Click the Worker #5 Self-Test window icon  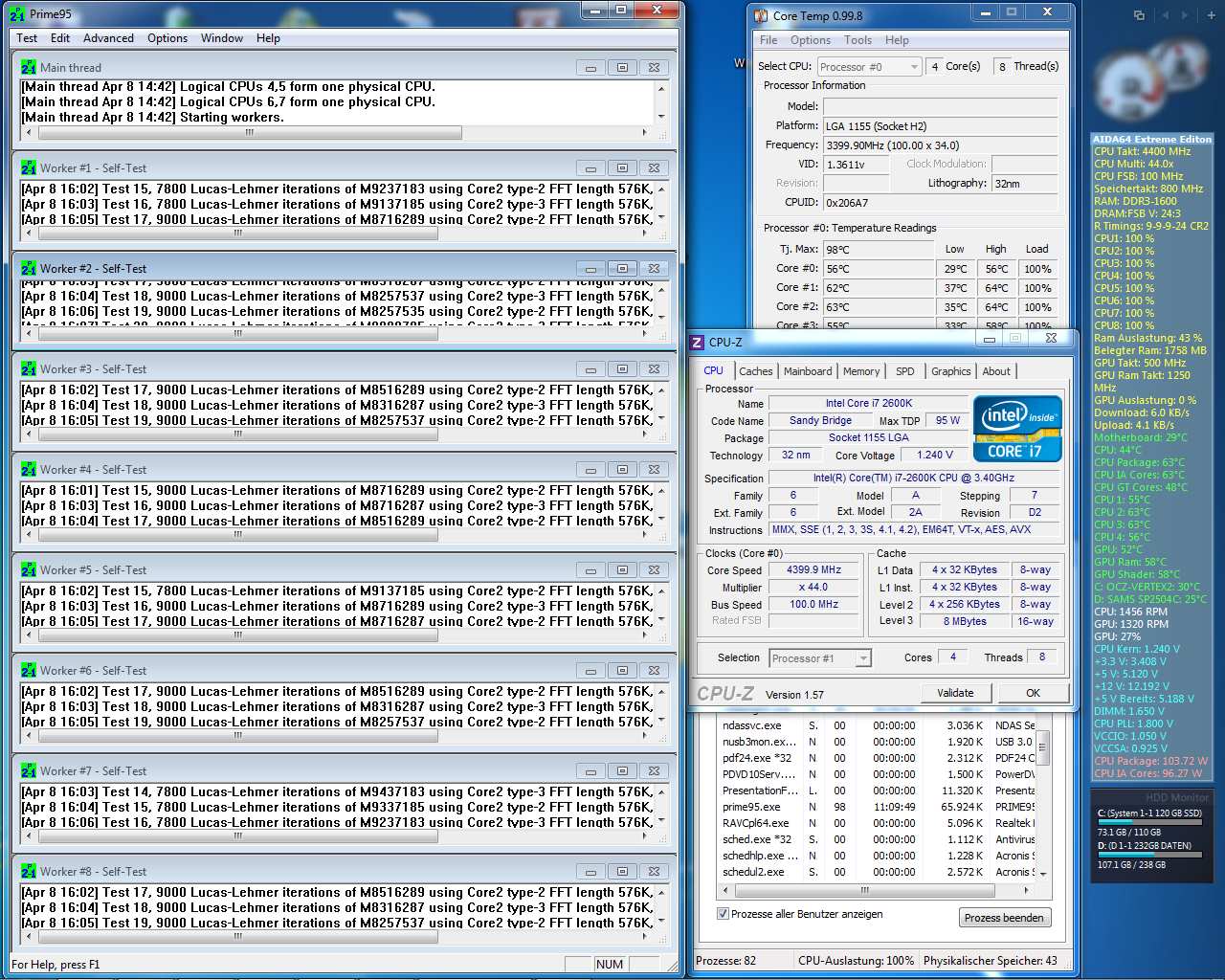pyautogui.click(x=29, y=570)
